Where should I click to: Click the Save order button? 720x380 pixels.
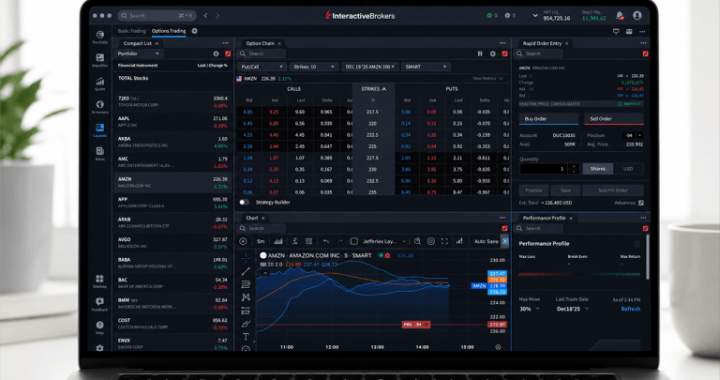[565, 190]
